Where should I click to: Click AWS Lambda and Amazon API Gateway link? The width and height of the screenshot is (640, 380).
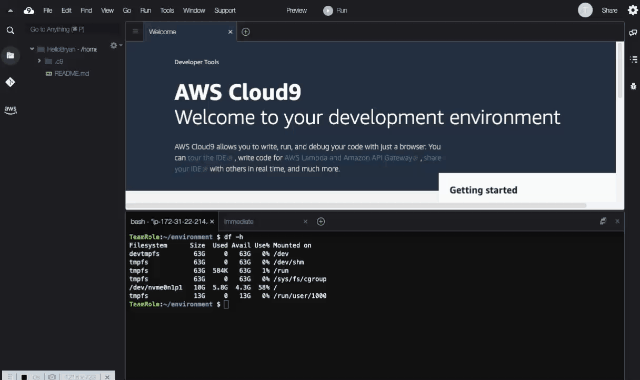click(x=351, y=158)
